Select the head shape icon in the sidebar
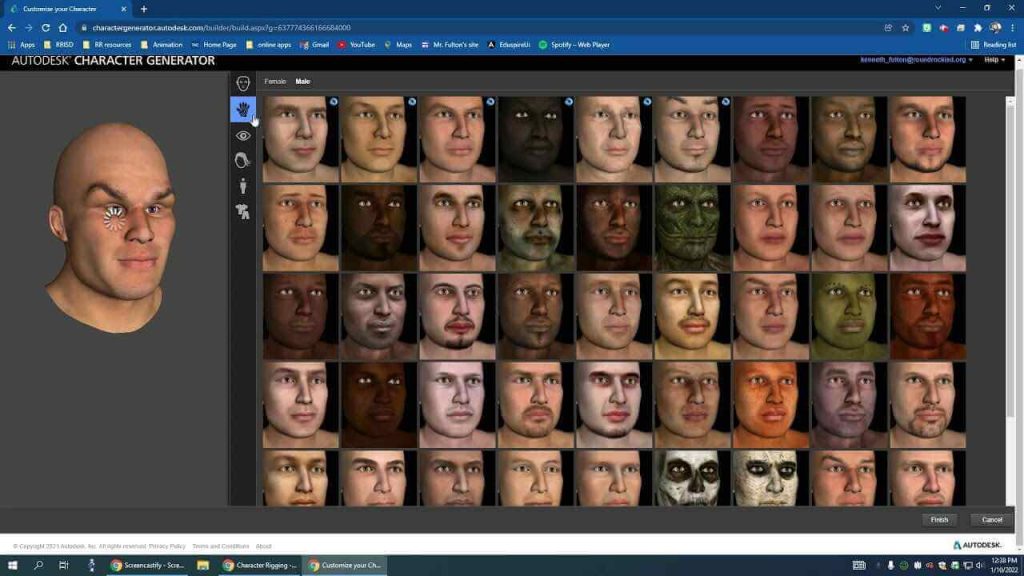The height and width of the screenshot is (576, 1024). click(x=241, y=83)
